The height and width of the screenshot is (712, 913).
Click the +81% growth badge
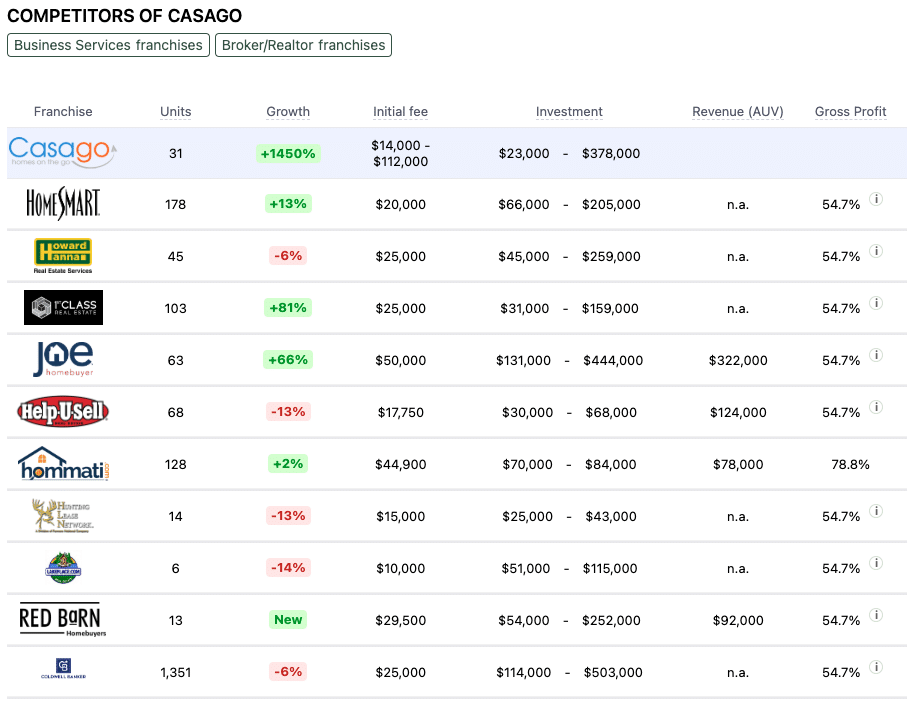(x=288, y=307)
